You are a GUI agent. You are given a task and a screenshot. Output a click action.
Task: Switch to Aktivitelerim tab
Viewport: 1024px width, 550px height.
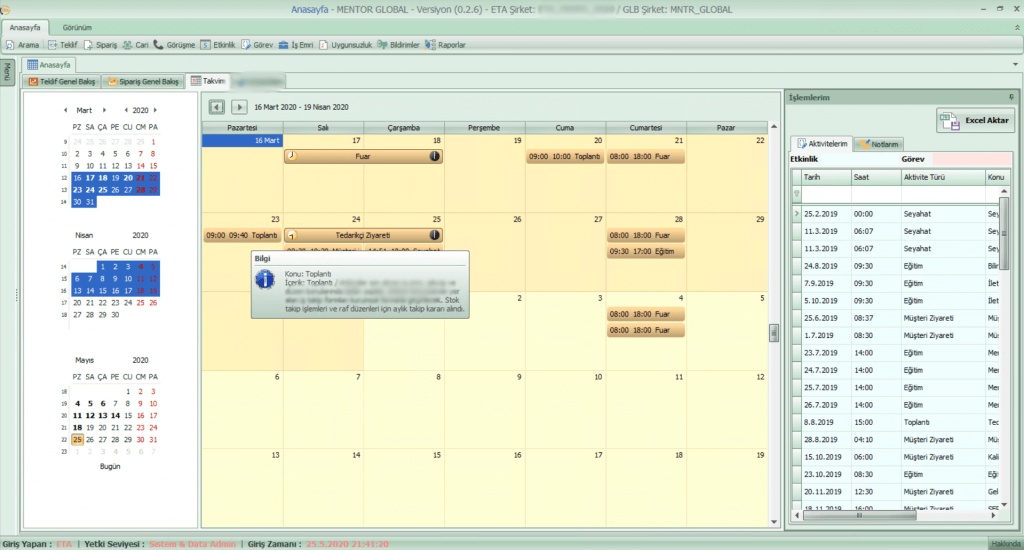822,144
